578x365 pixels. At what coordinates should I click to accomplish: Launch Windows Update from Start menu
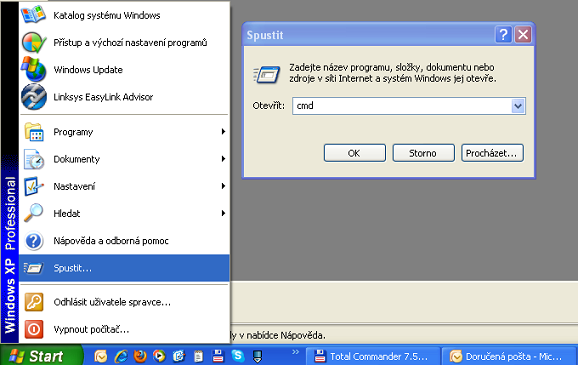[124, 70]
